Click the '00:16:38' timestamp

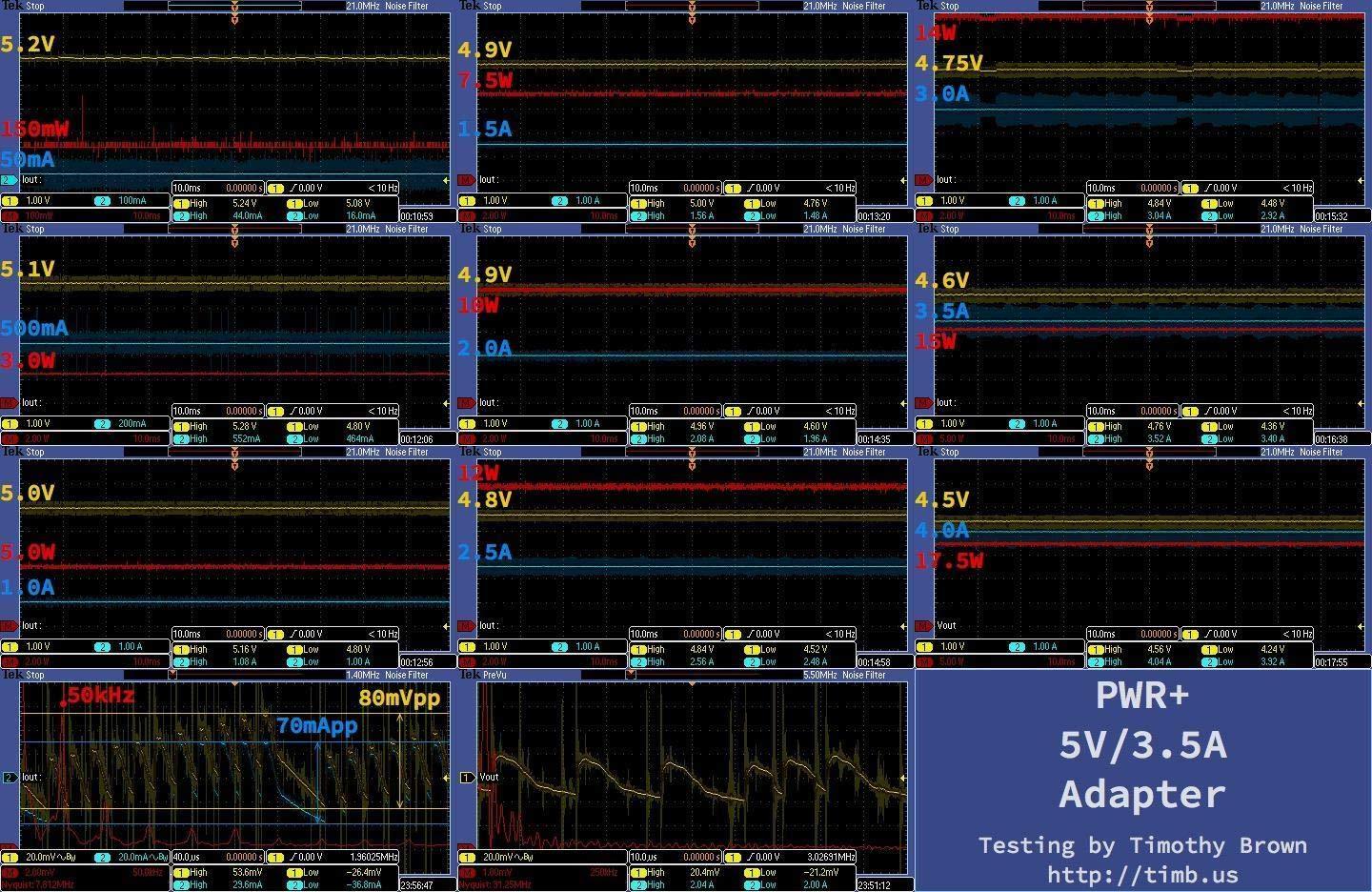click(x=1331, y=439)
